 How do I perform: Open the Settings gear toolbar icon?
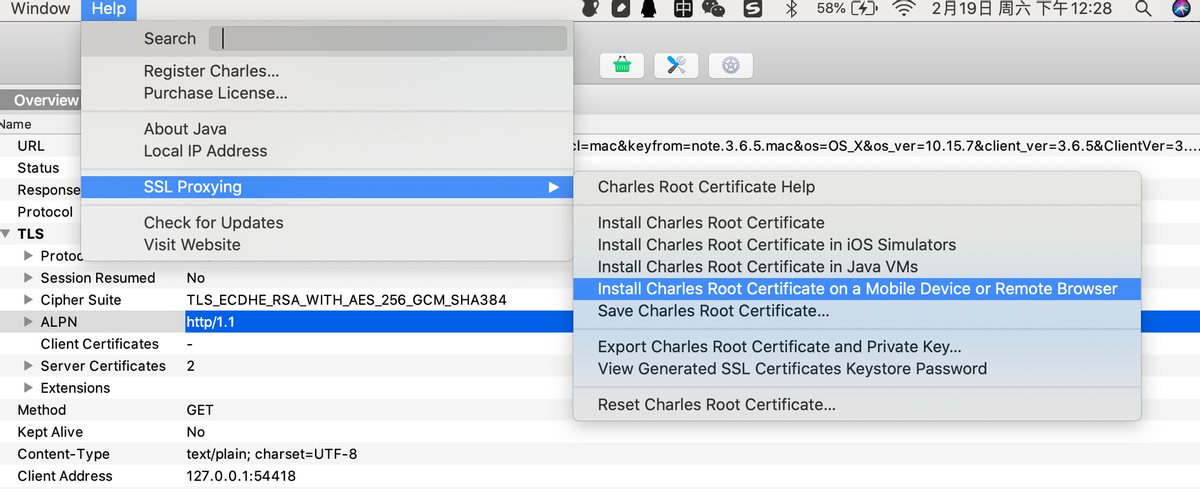pyautogui.click(x=730, y=65)
